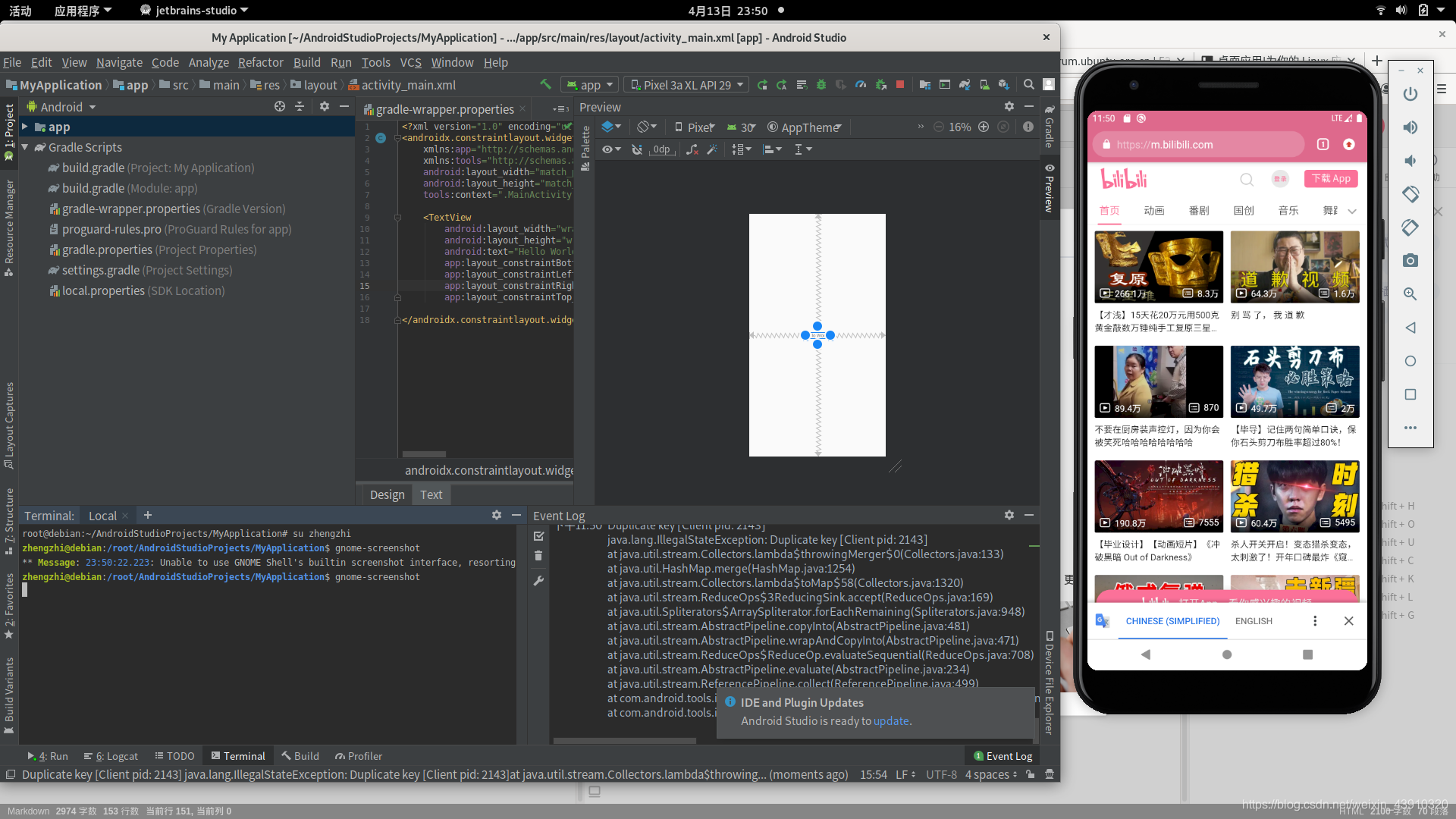Click the update link in notification
The width and height of the screenshot is (1456, 819).
890,721
